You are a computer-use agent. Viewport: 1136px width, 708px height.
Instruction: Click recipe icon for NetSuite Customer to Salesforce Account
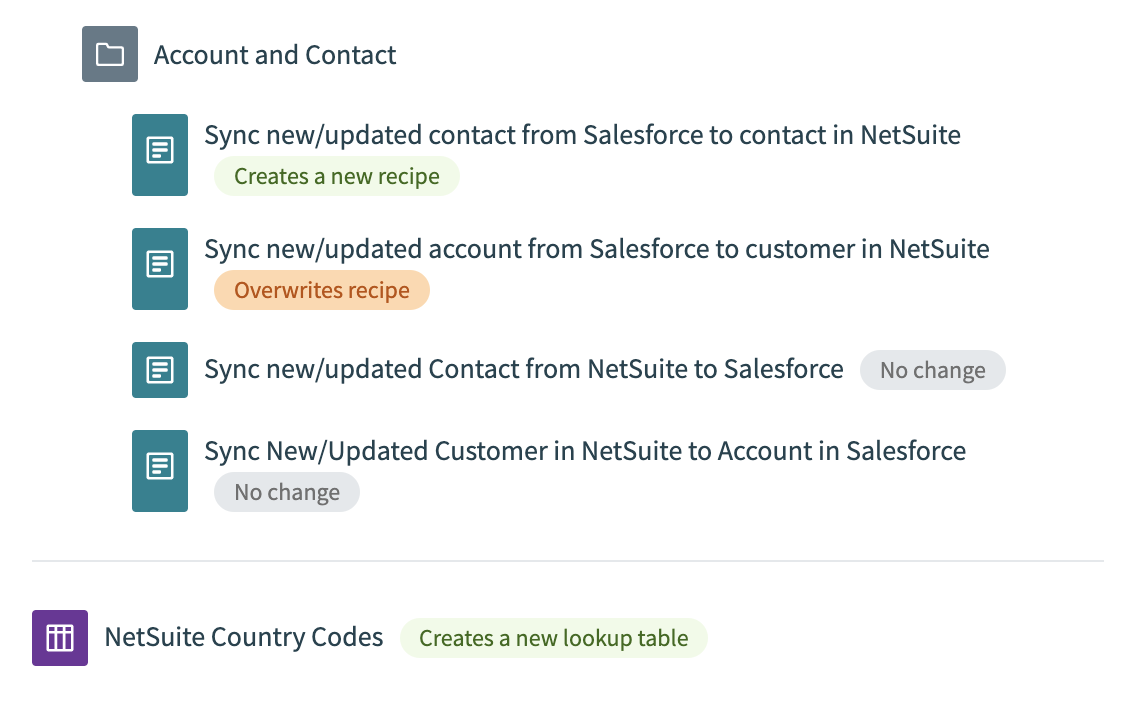[x=160, y=471]
